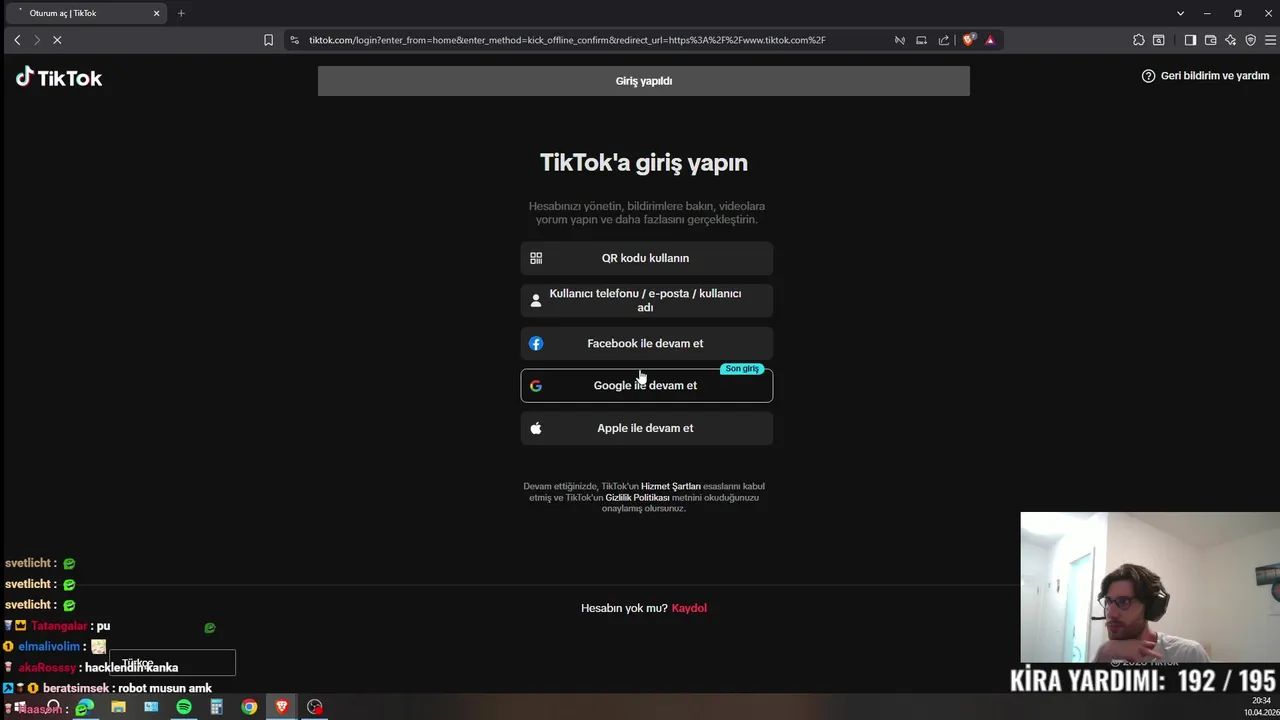Click the Oturum aç | TikTok tab
Screen dimensions: 1280x720
(85, 13)
